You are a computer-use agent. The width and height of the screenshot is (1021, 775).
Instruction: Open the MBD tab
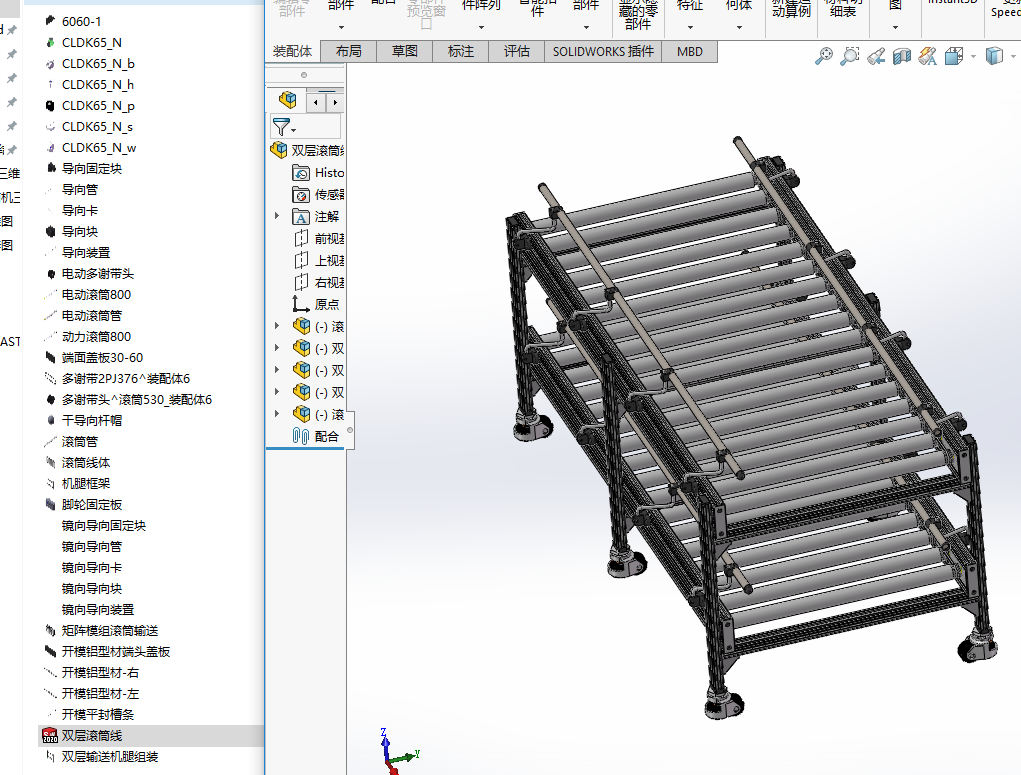689,51
